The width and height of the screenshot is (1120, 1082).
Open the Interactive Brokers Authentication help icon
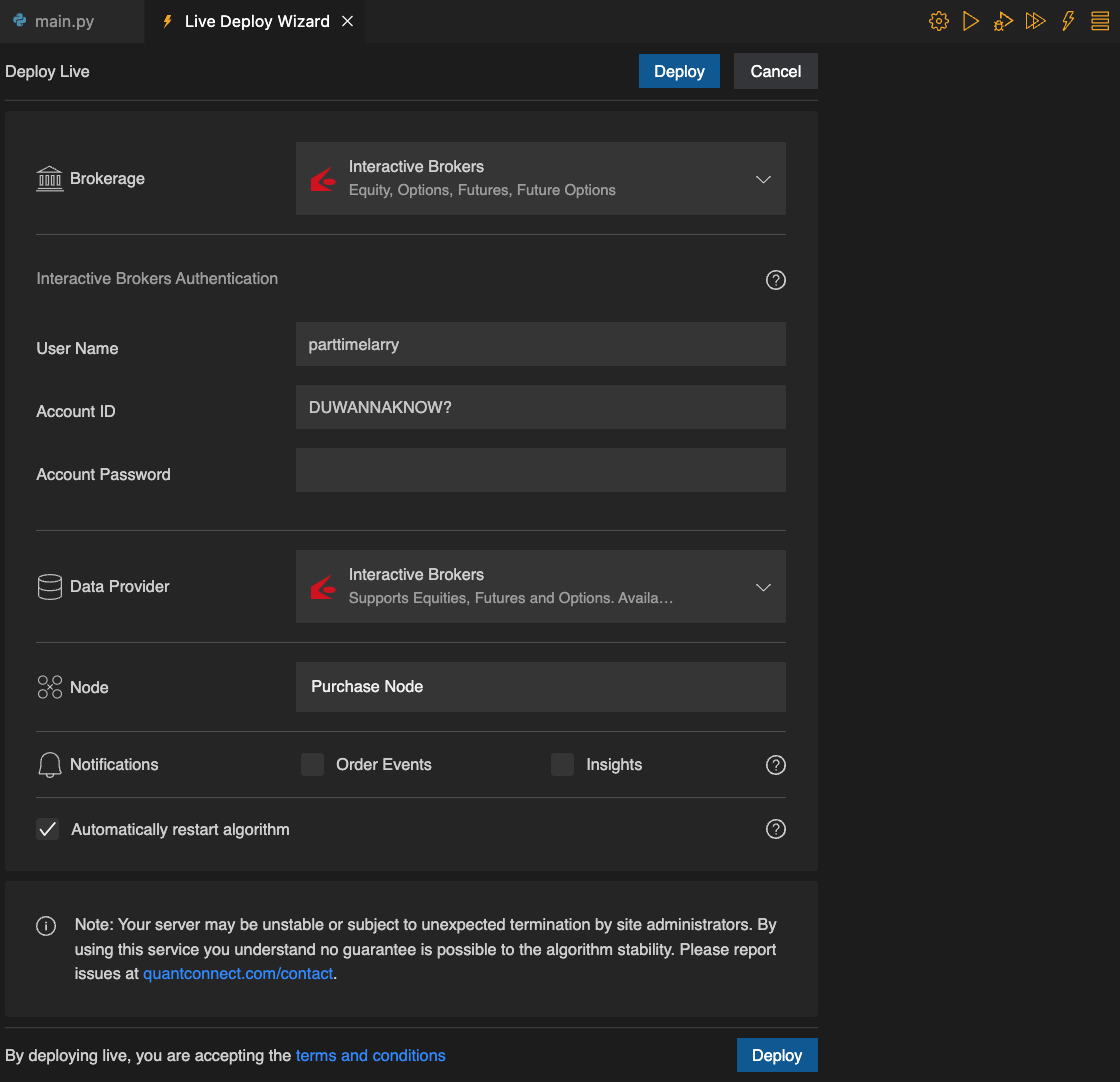click(x=776, y=280)
